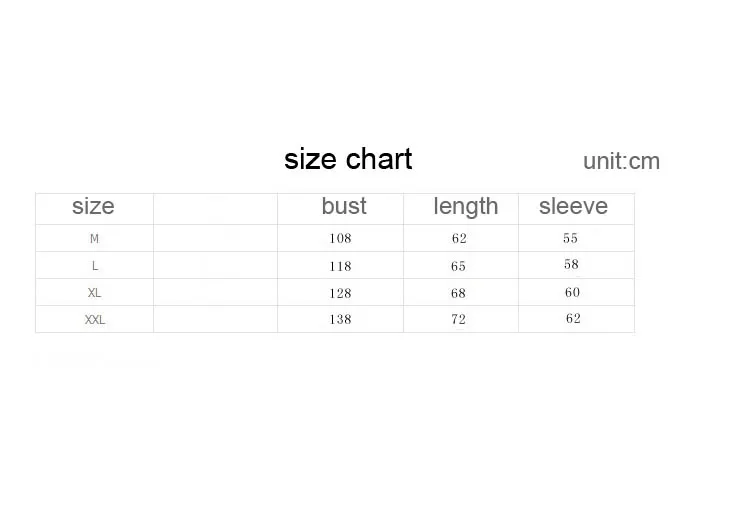Viewport: 750px width, 505px height.
Task: Click sleeve value 58
Action: (571, 264)
